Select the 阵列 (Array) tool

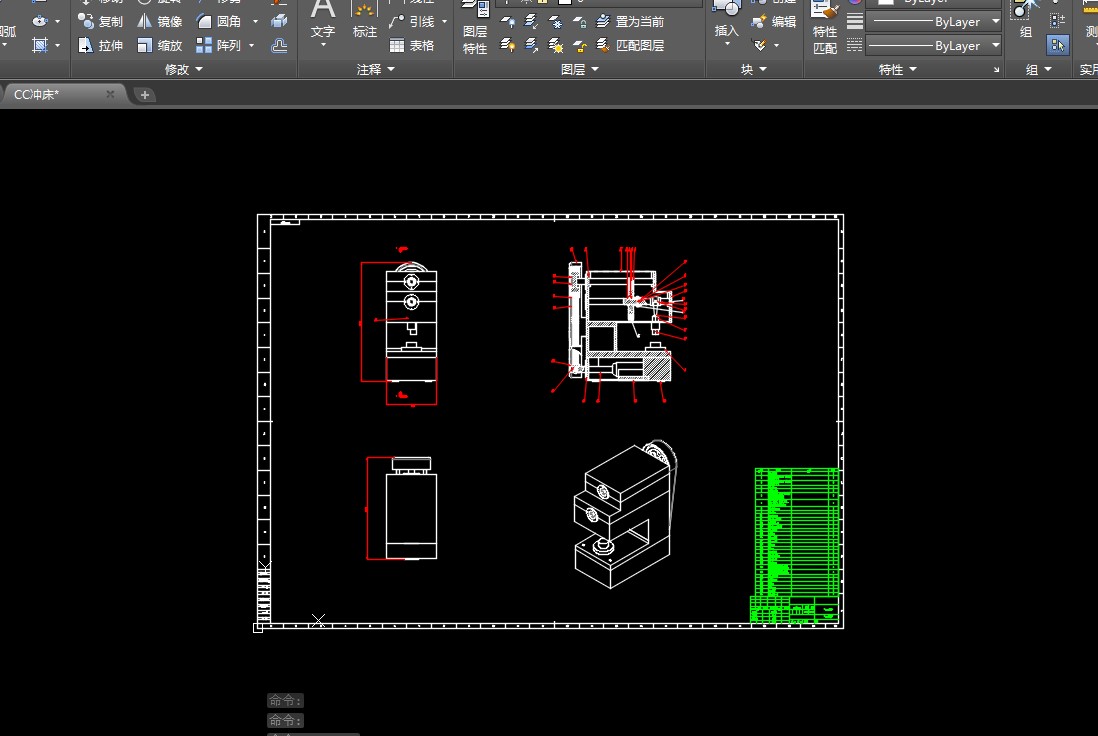pos(219,46)
